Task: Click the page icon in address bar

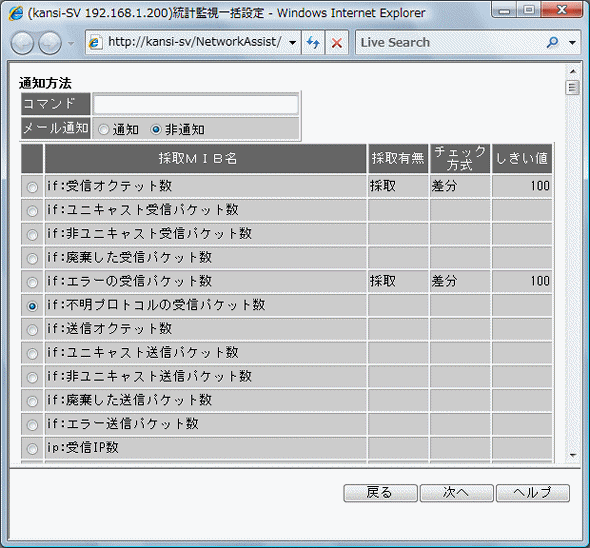Action: 95,43
